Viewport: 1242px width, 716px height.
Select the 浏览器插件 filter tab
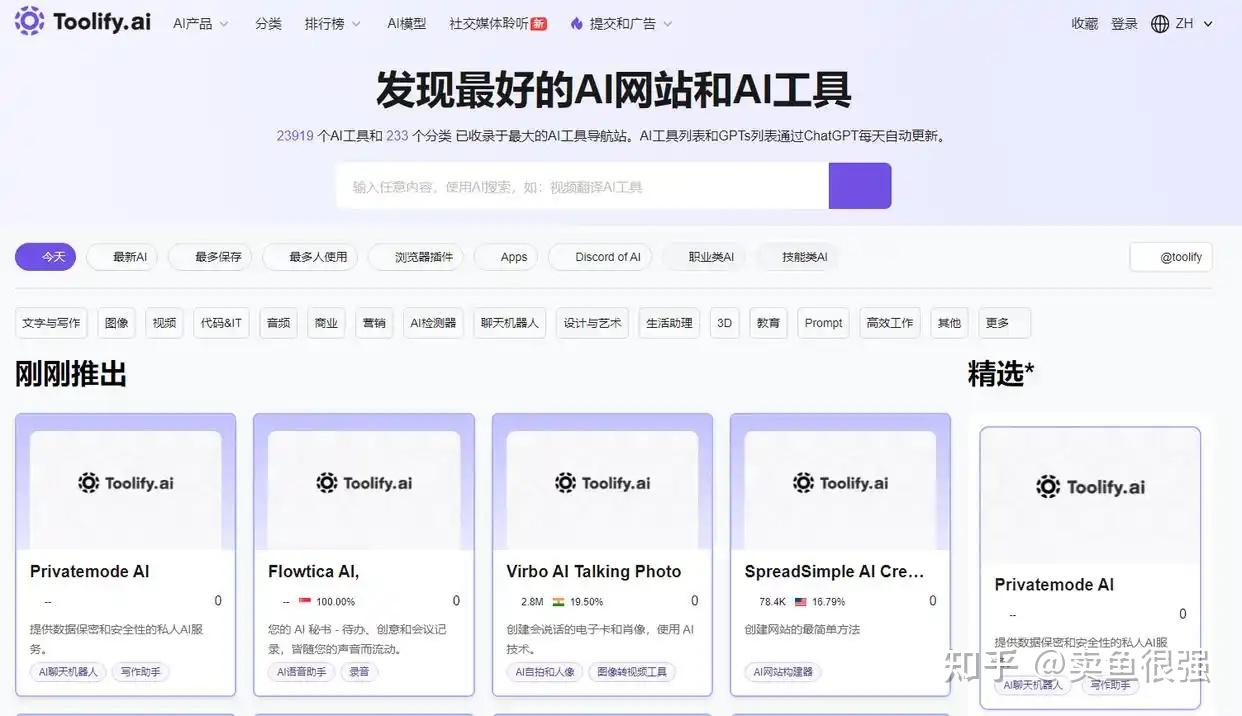[416, 257]
